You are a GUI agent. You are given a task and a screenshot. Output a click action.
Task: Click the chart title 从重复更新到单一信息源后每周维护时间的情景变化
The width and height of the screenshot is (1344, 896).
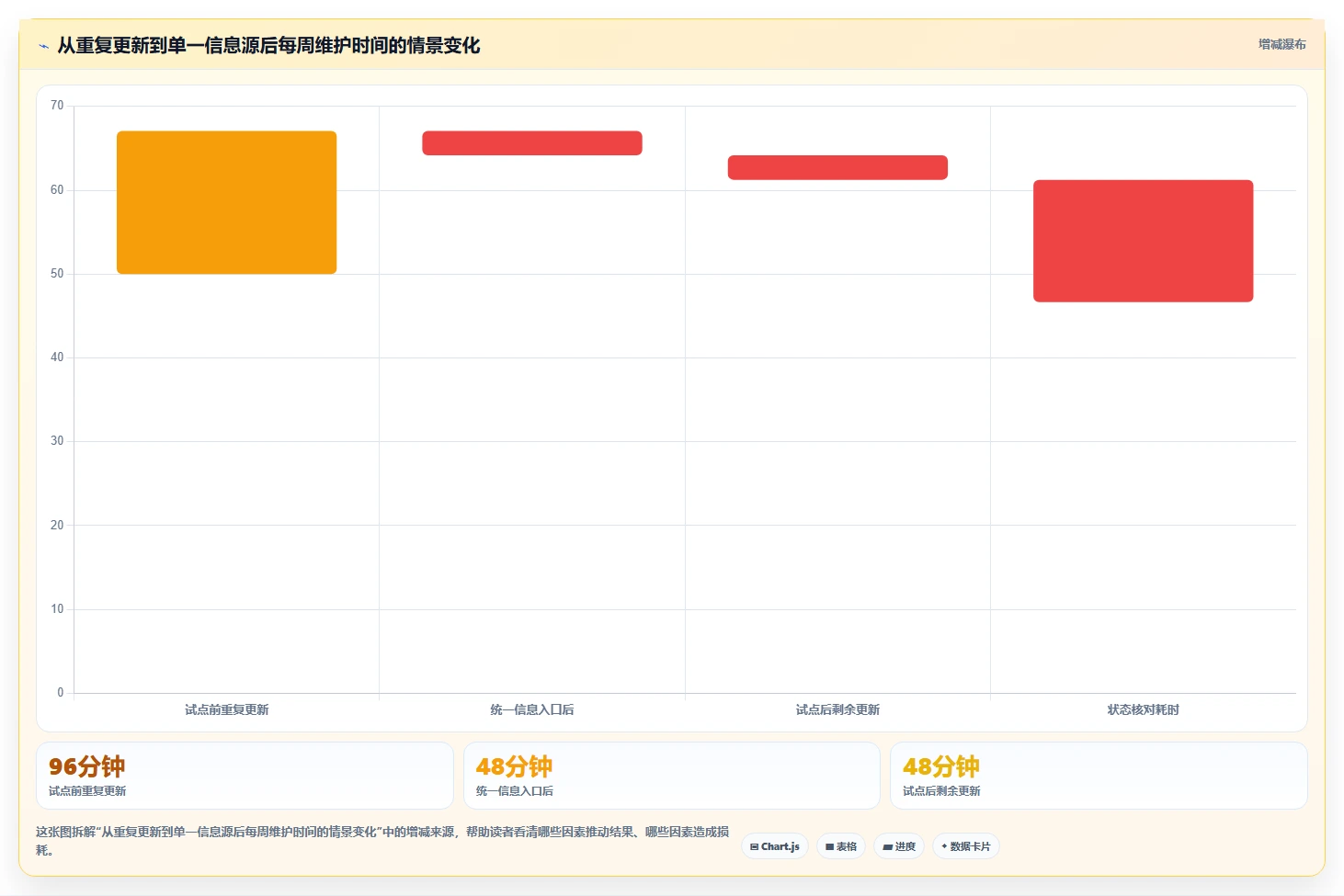pos(268,46)
